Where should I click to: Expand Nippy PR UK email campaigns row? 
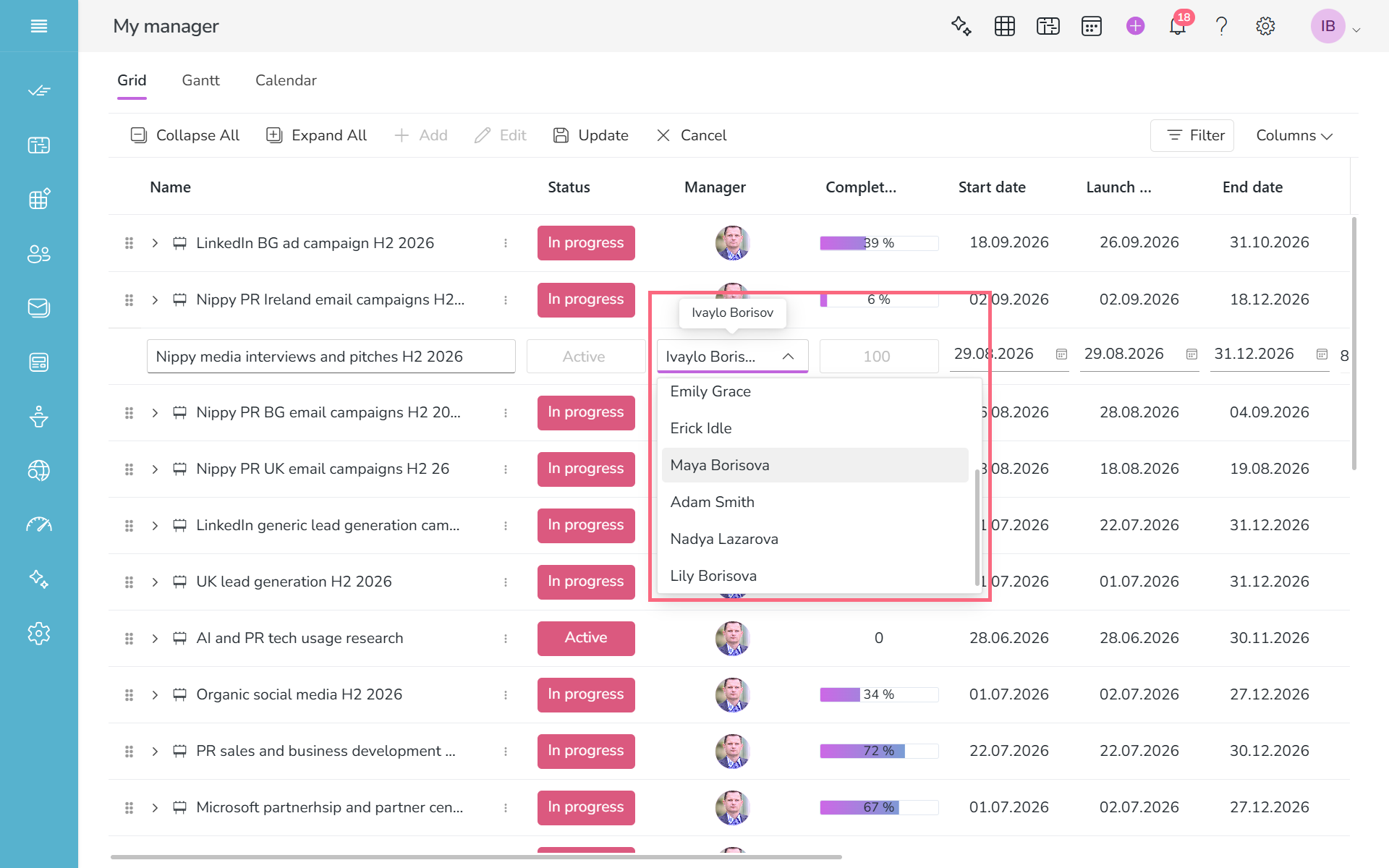coord(155,469)
